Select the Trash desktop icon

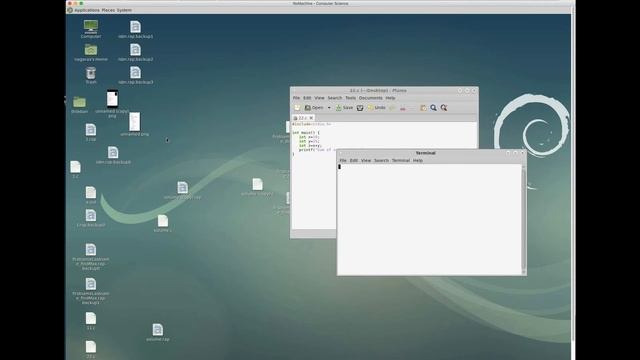click(91, 73)
